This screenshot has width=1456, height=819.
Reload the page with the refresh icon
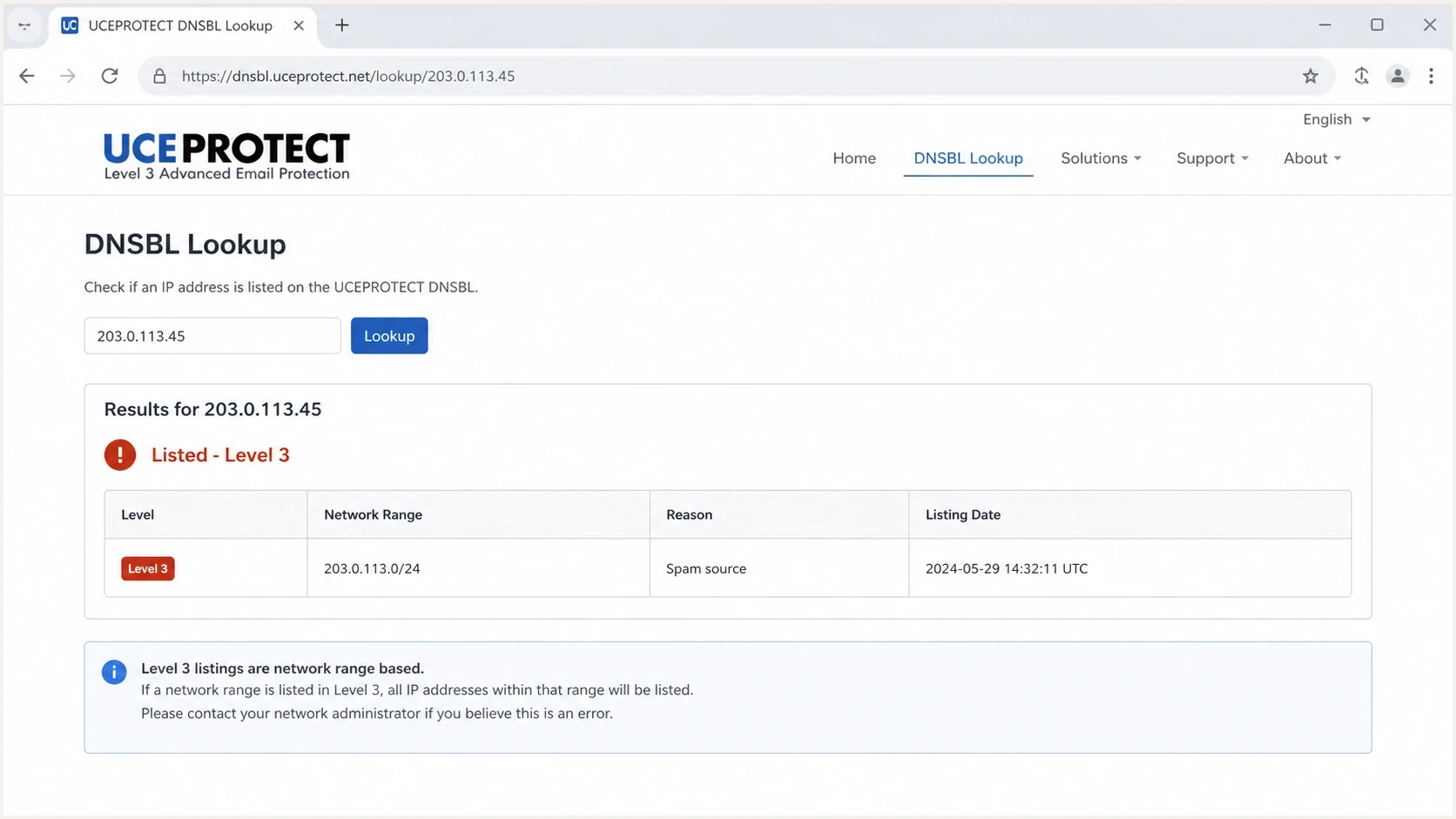coord(110,76)
